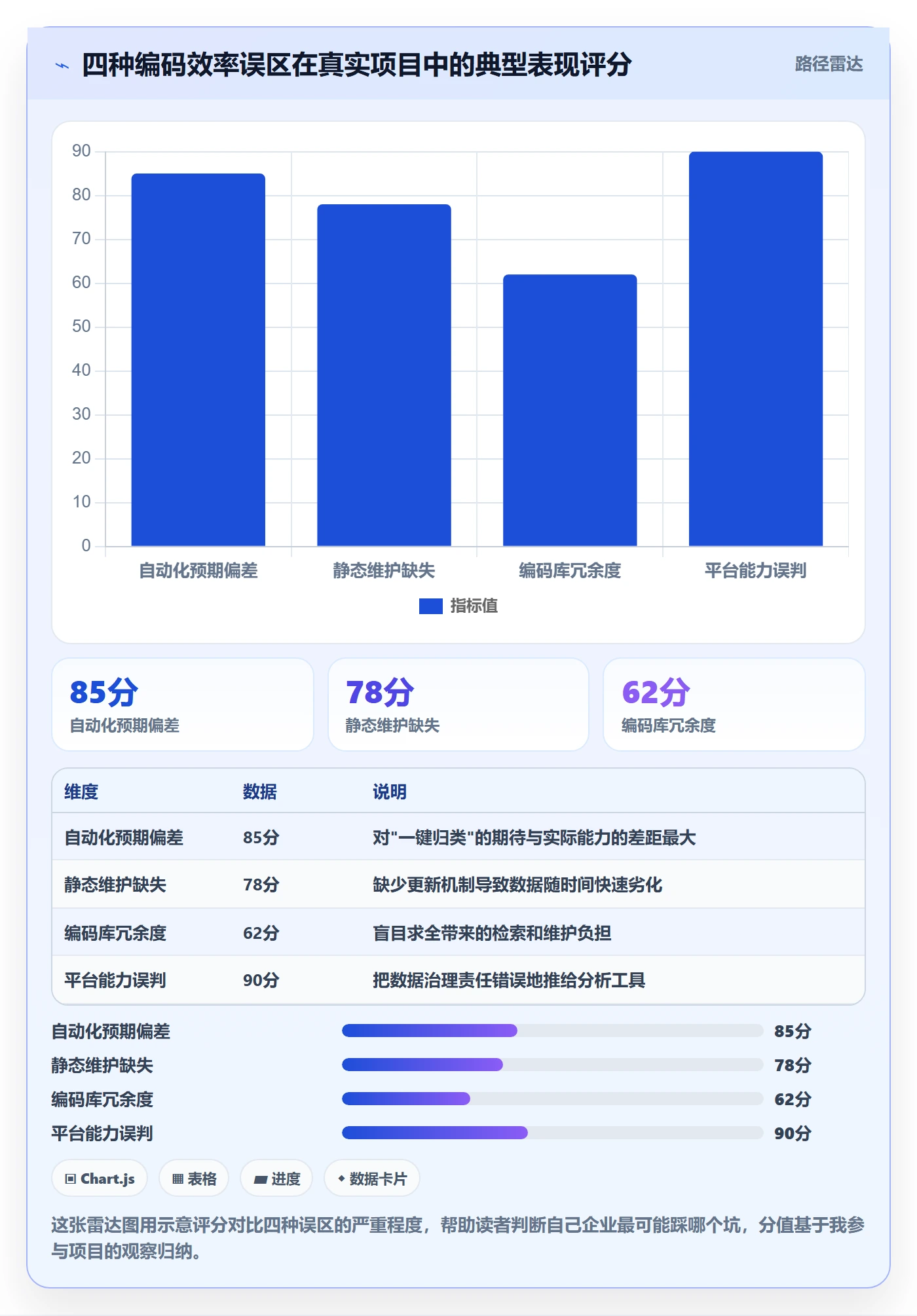Open the 78分 data card
Viewport: 917px width, 1316px height.
click(458, 704)
